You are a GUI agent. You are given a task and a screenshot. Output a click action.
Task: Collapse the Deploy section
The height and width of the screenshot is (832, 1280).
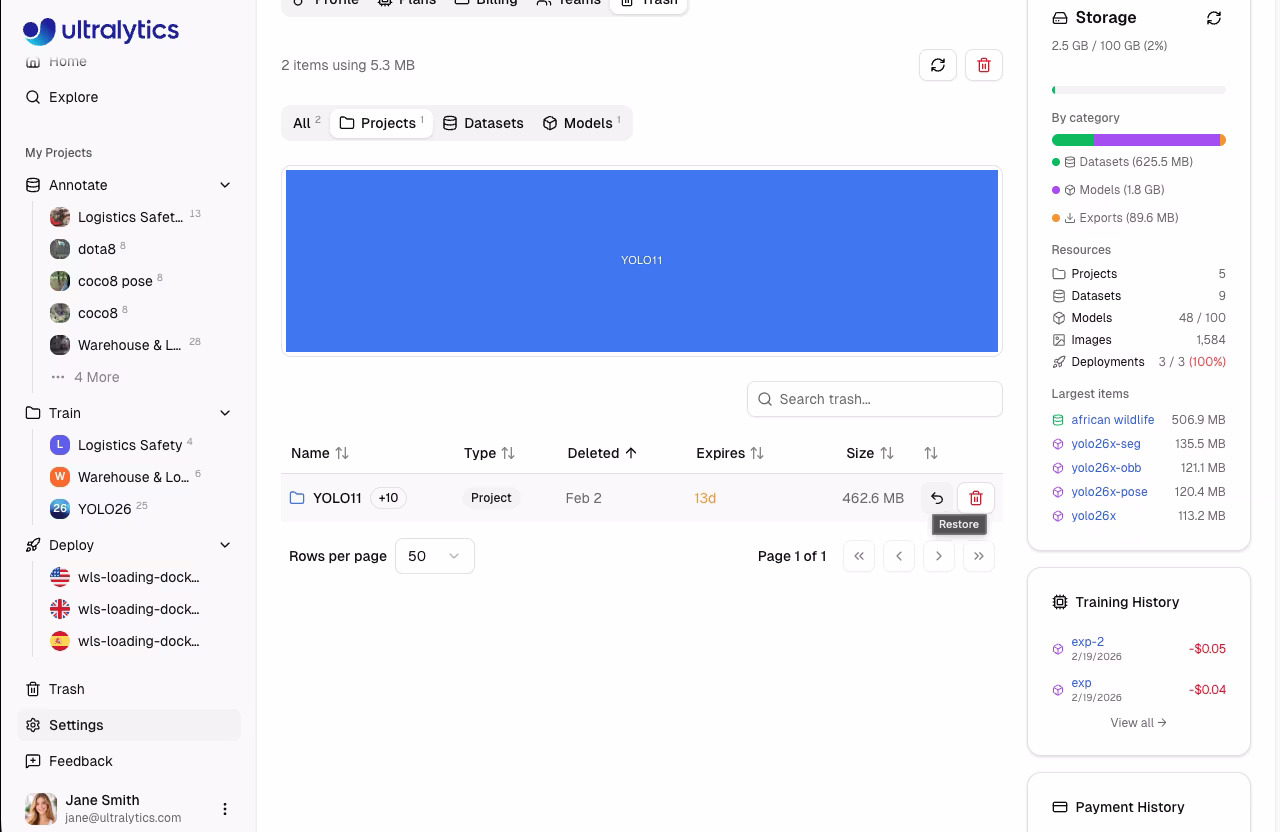click(x=225, y=545)
